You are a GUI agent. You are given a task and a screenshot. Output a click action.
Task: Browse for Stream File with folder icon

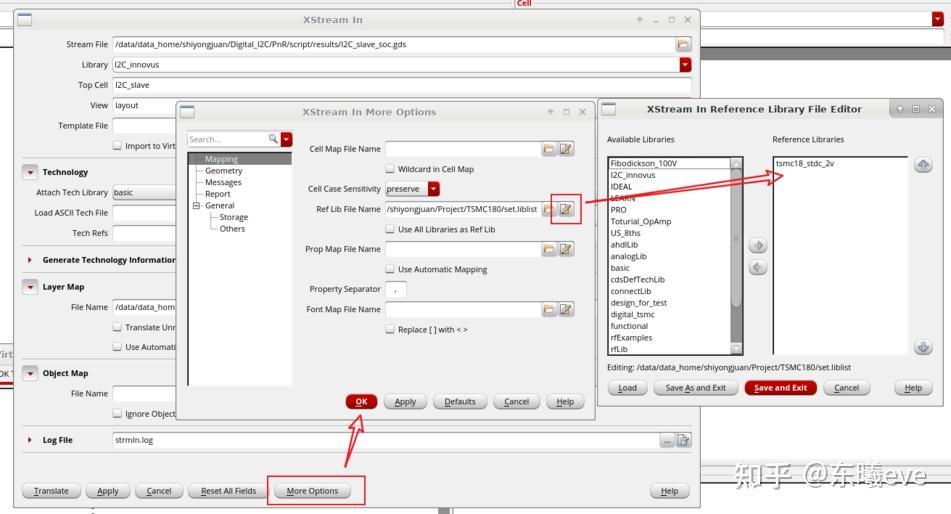tap(683, 44)
